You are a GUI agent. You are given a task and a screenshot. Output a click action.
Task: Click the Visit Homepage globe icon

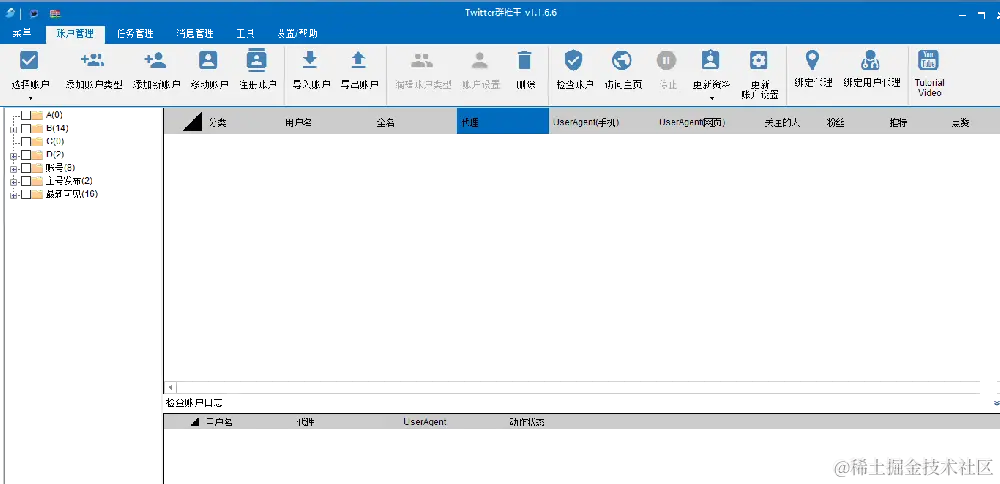coord(622,61)
